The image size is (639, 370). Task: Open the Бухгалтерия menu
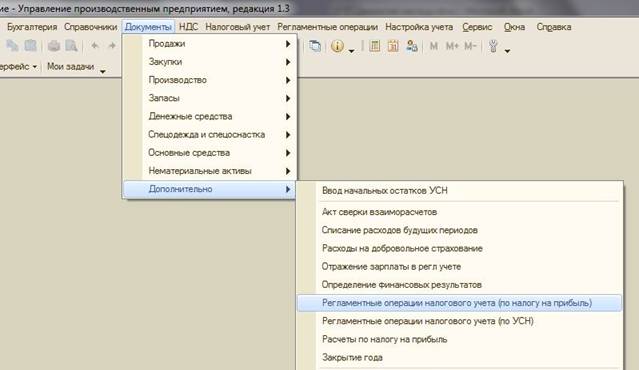point(32,27)
